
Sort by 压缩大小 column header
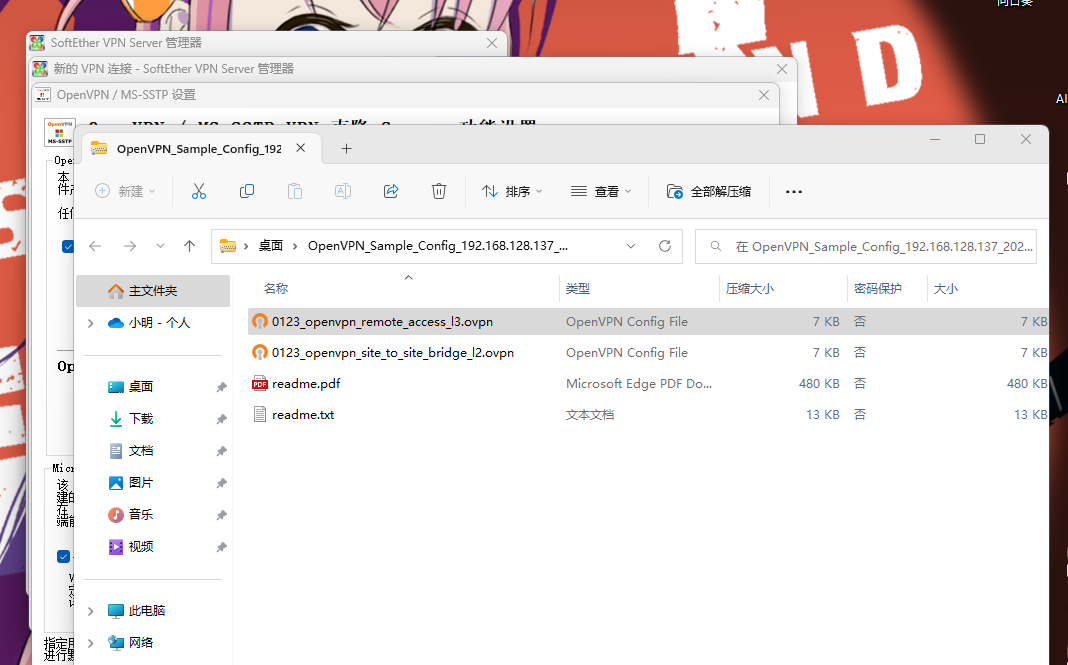point(749,289)
